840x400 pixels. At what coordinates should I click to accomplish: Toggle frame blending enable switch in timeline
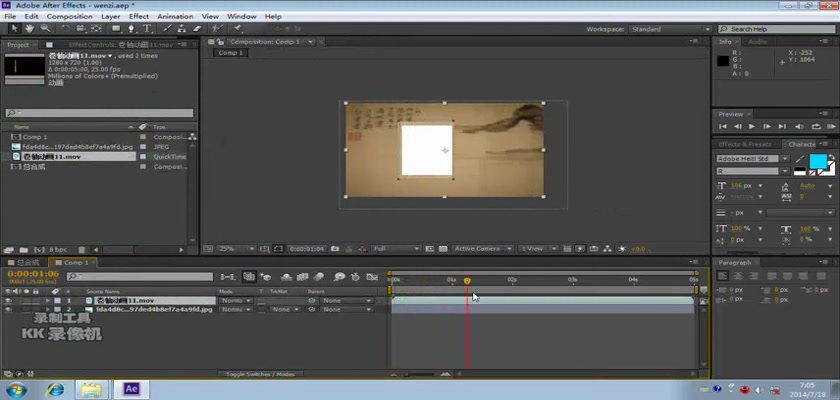click(x=303, y=277)
